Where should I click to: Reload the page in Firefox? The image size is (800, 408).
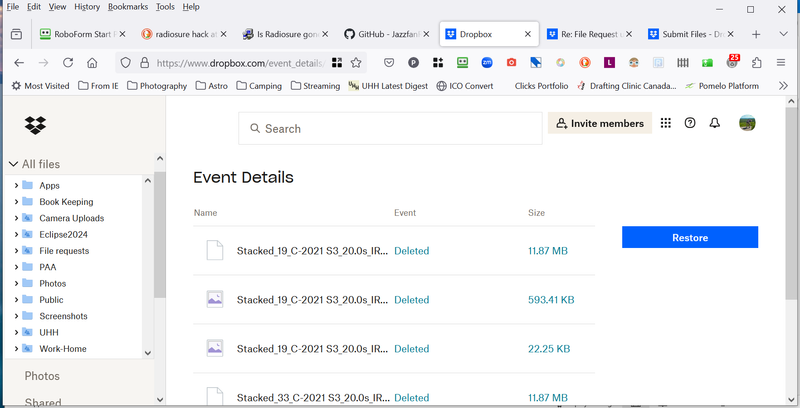67,62
